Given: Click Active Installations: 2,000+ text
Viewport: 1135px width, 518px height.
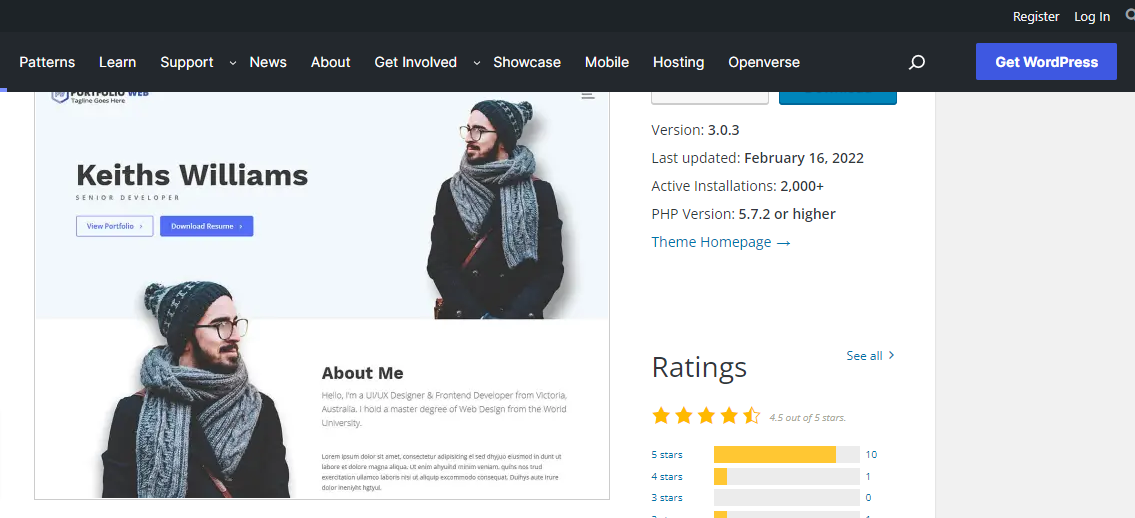Looking at the screenshot, I should [x=738, y=186].
